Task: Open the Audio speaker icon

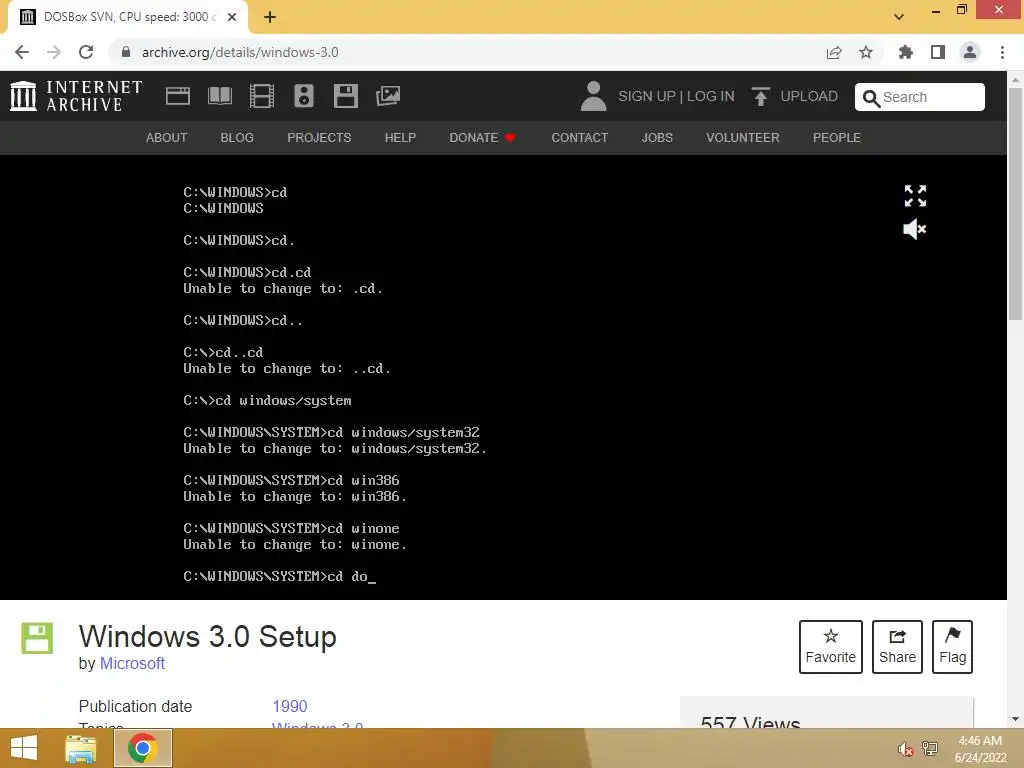Action: point(304,96)
